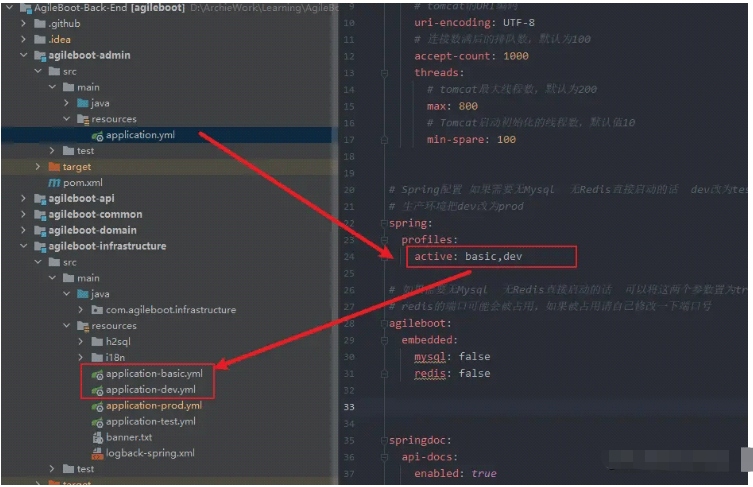The width and height of the screenshot is (753, 487).
Task: Select banner.txt in the tree
Action: click(129, 437)
